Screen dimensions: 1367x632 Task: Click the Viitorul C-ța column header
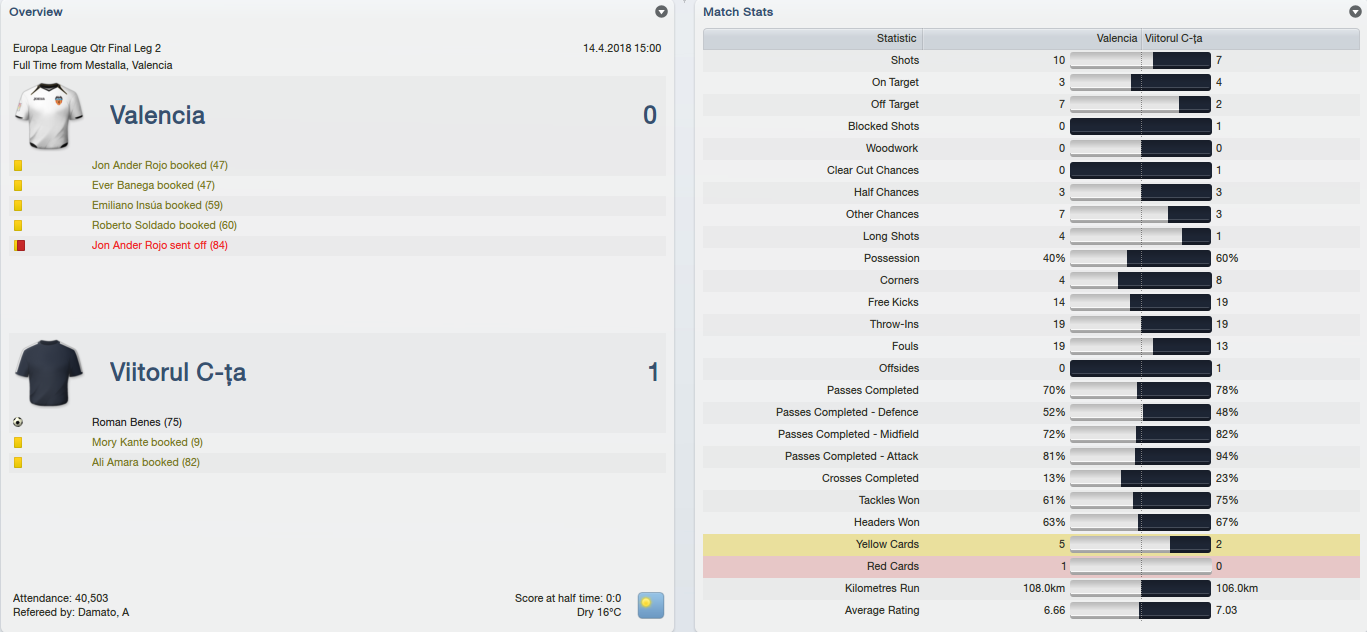click(1173, 38)
